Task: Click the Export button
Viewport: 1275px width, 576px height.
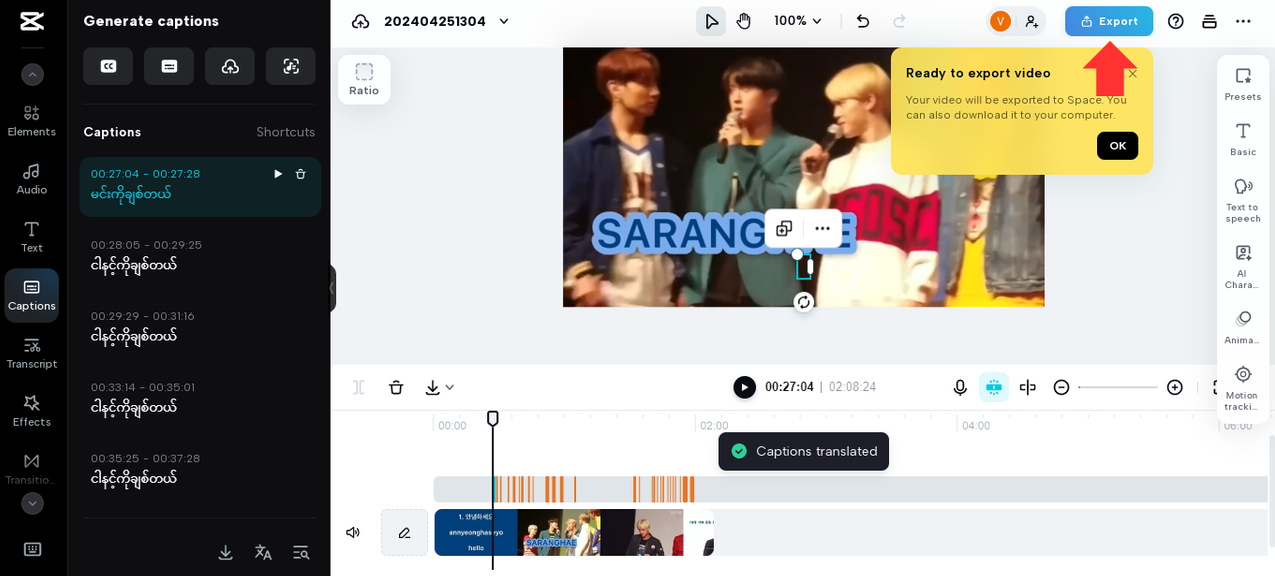Action: click(x=1109, y=21)
